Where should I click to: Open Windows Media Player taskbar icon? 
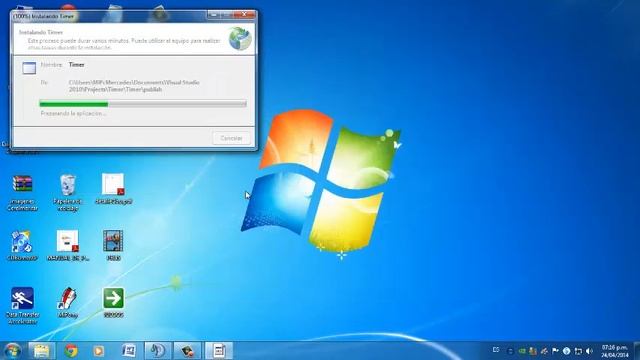pos(98,351)
